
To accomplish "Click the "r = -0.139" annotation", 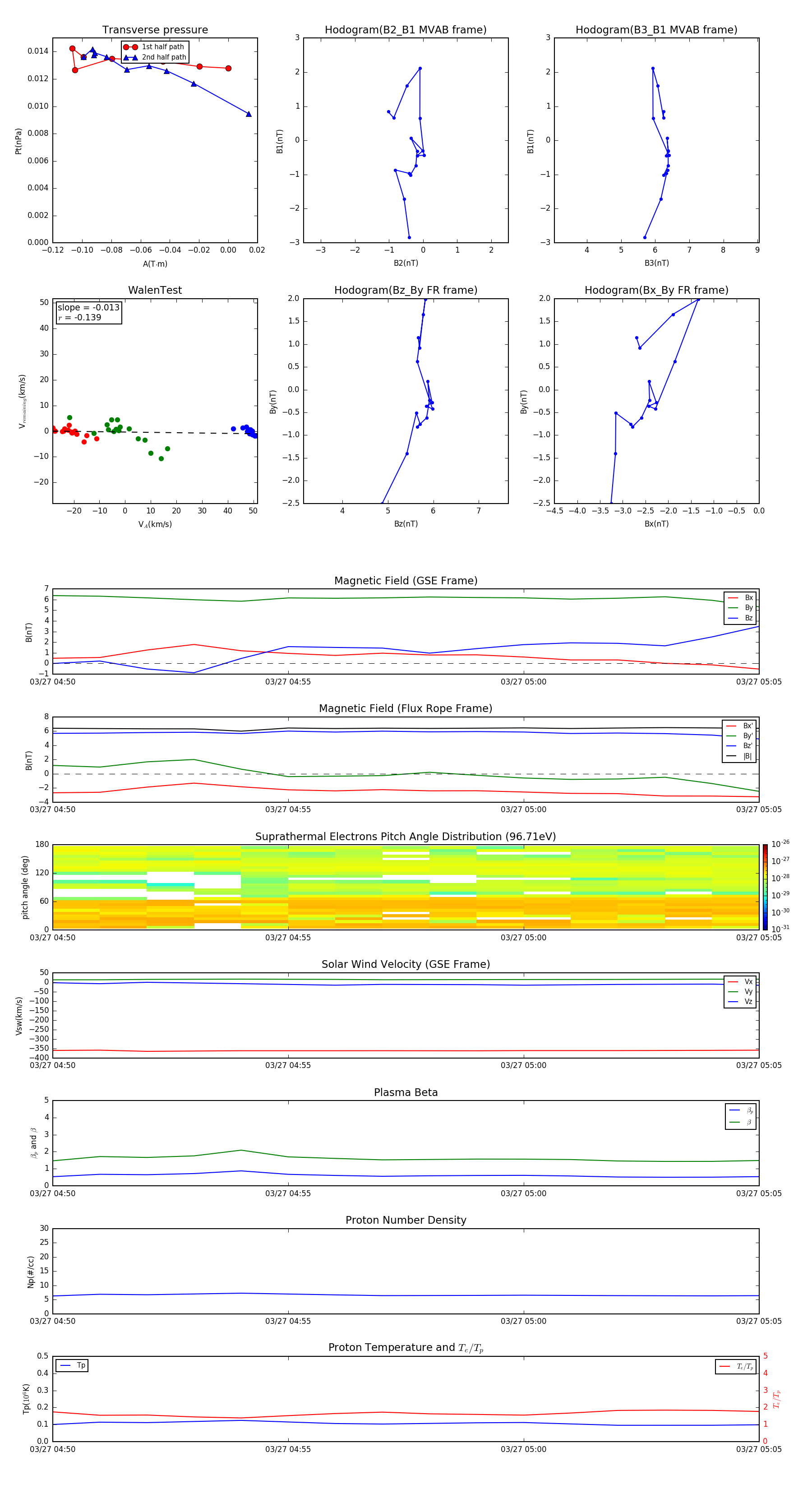I will tap(80, 317).
